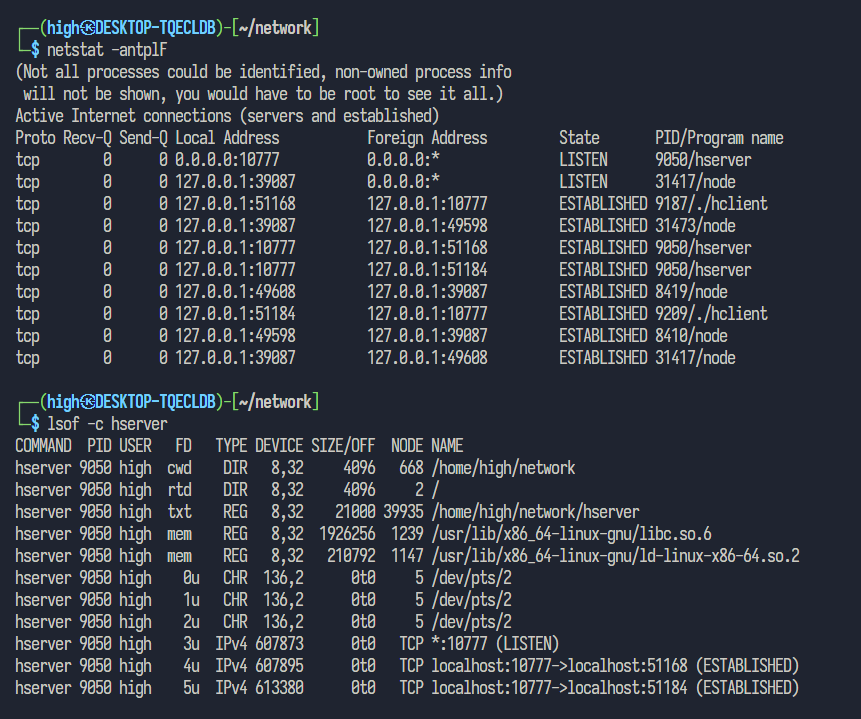The height and width of the screenshot is (719, 861).
Task: Click the COMMAND column header
Action: pos(43,446)
